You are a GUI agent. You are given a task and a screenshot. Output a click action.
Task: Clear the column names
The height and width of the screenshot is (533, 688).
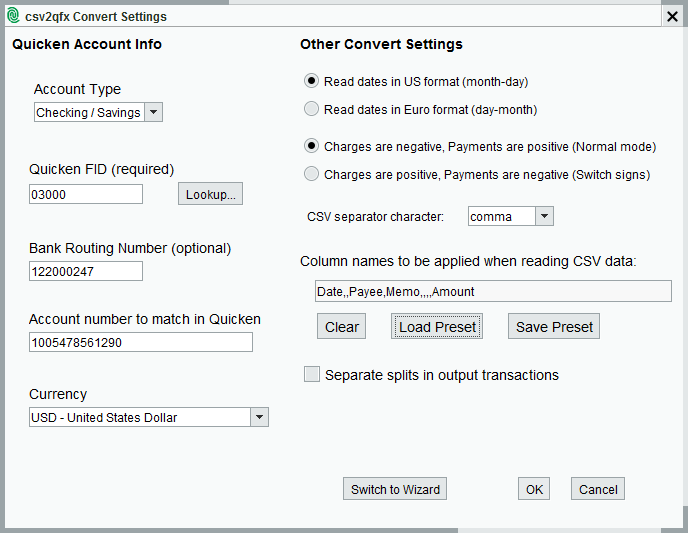pyautogui.click(x=341, y=326)
